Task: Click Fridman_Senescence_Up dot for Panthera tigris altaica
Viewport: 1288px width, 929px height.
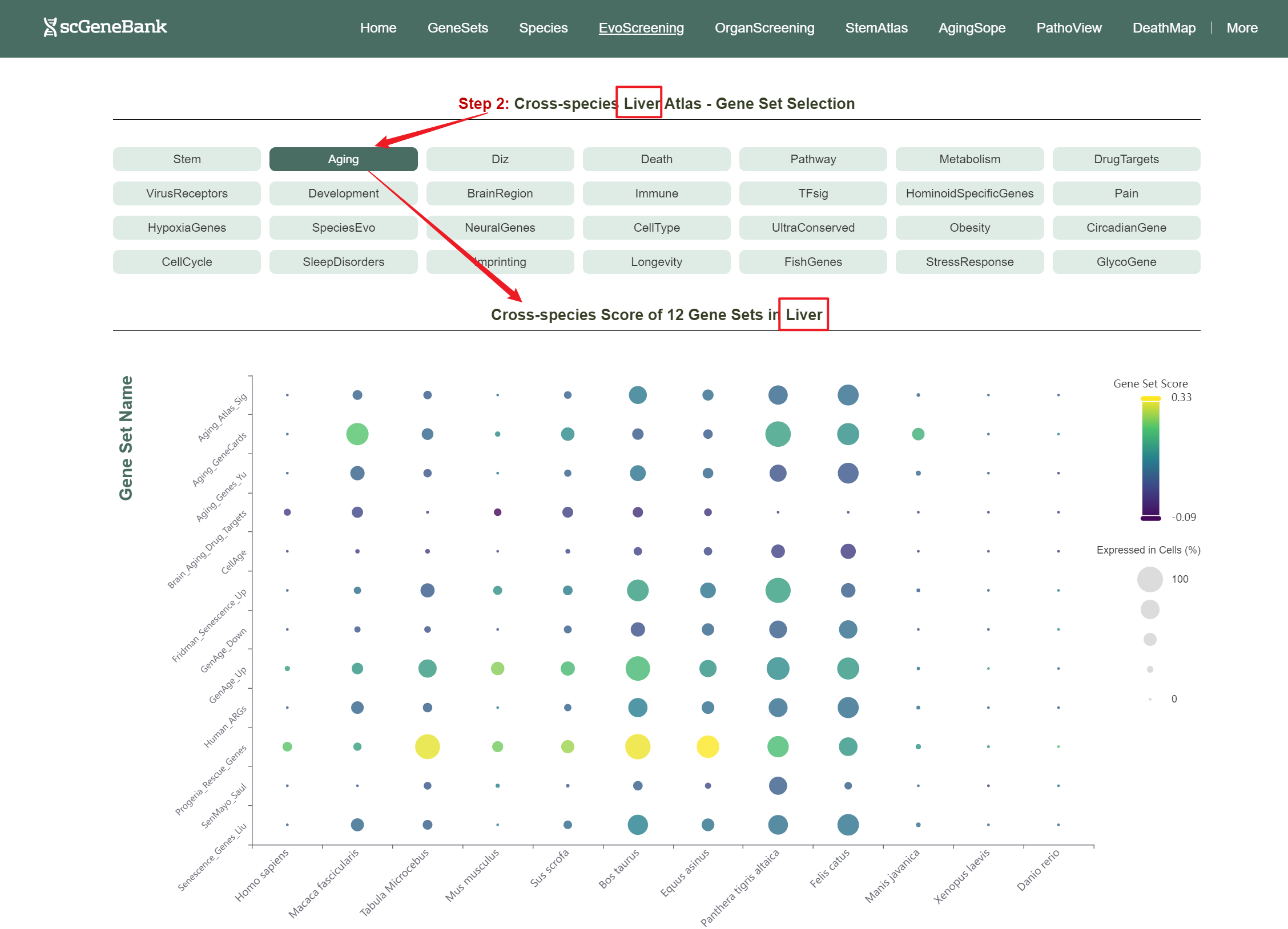Action: tap(778, 590)
